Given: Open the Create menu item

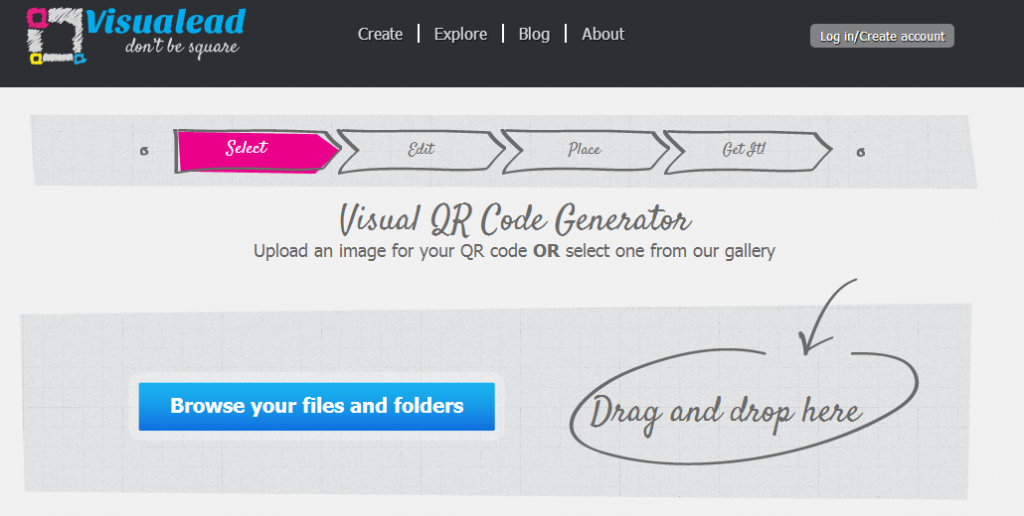Looking at the screenshot, I should [x=380, y=34].
